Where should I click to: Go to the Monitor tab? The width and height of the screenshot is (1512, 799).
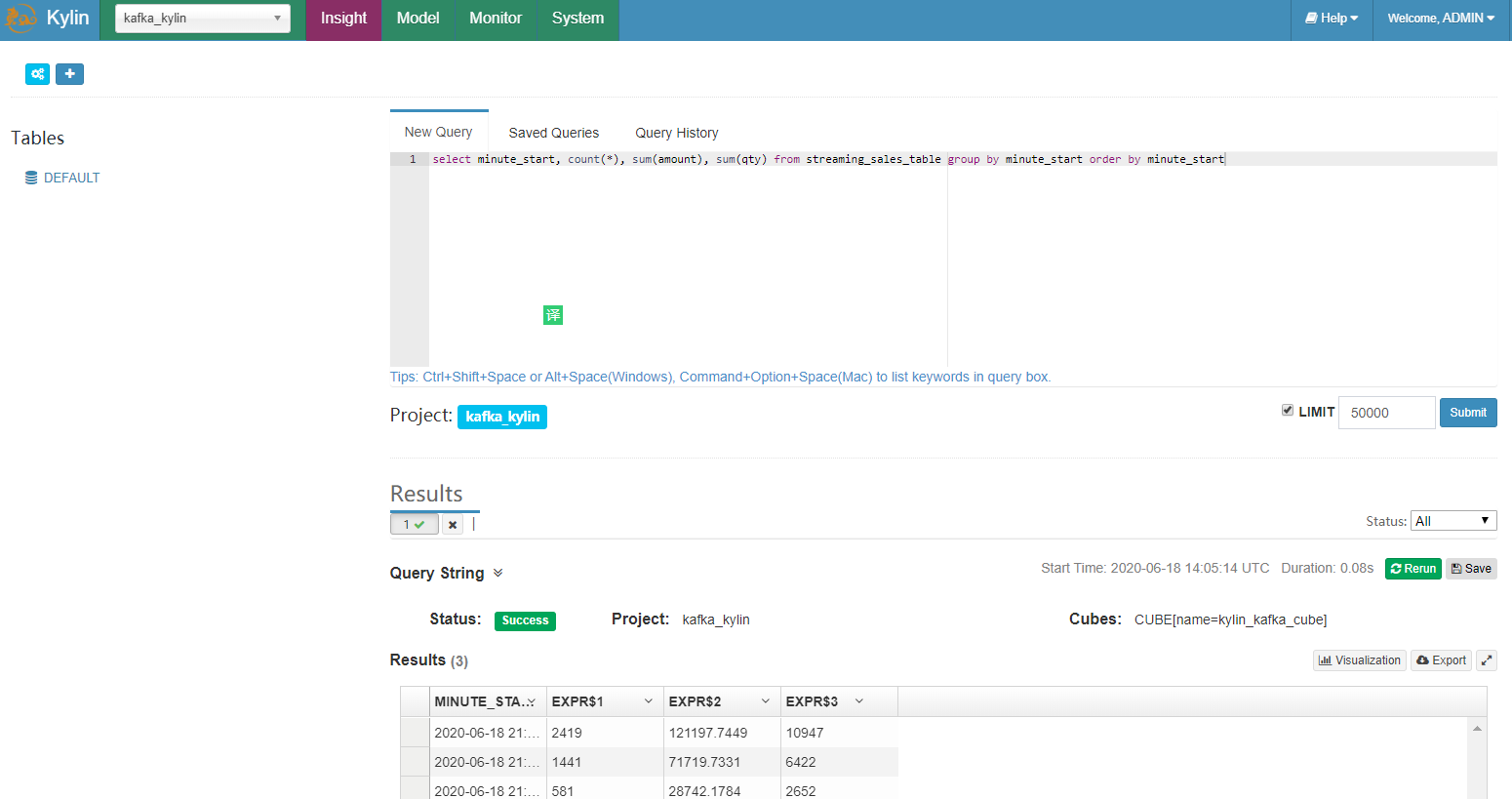click(x=496, y=19)
